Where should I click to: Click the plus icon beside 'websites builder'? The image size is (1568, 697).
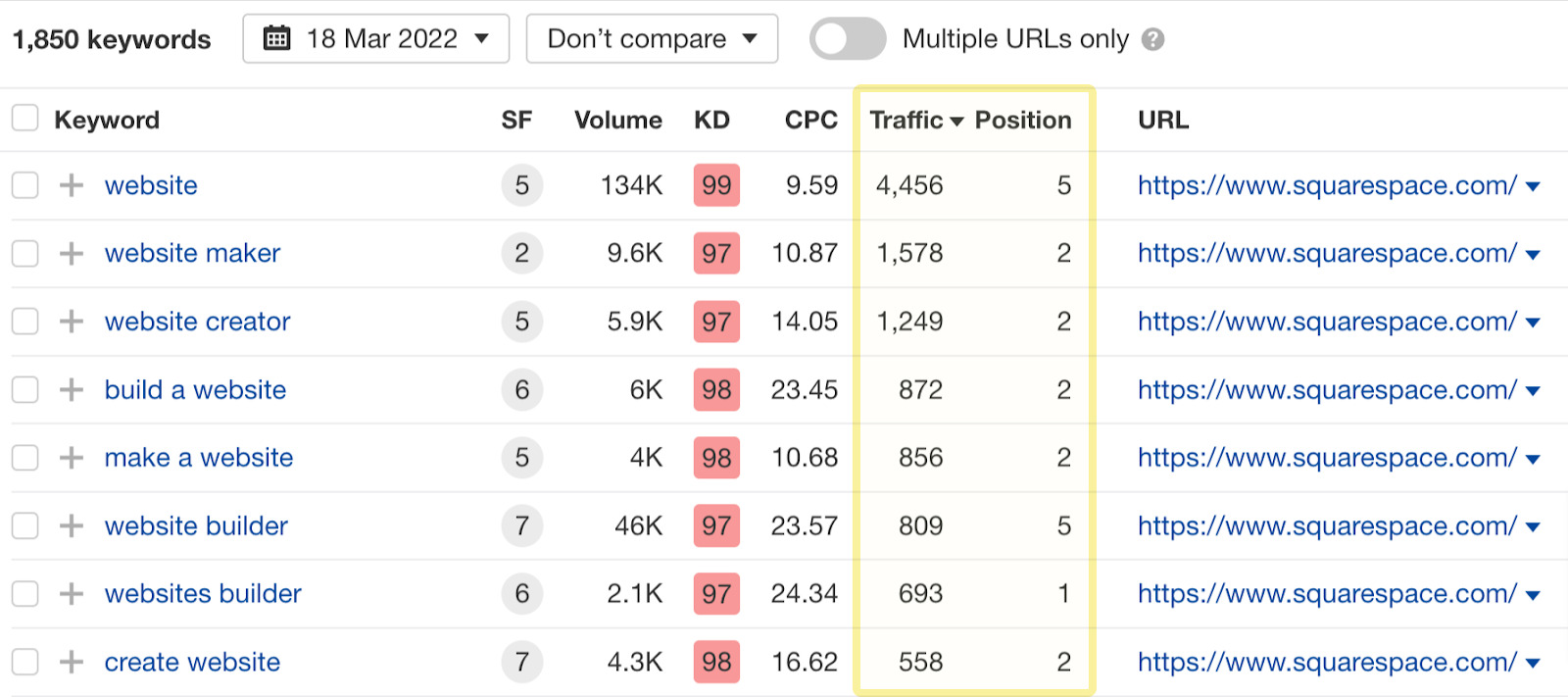tap(71, 594)
